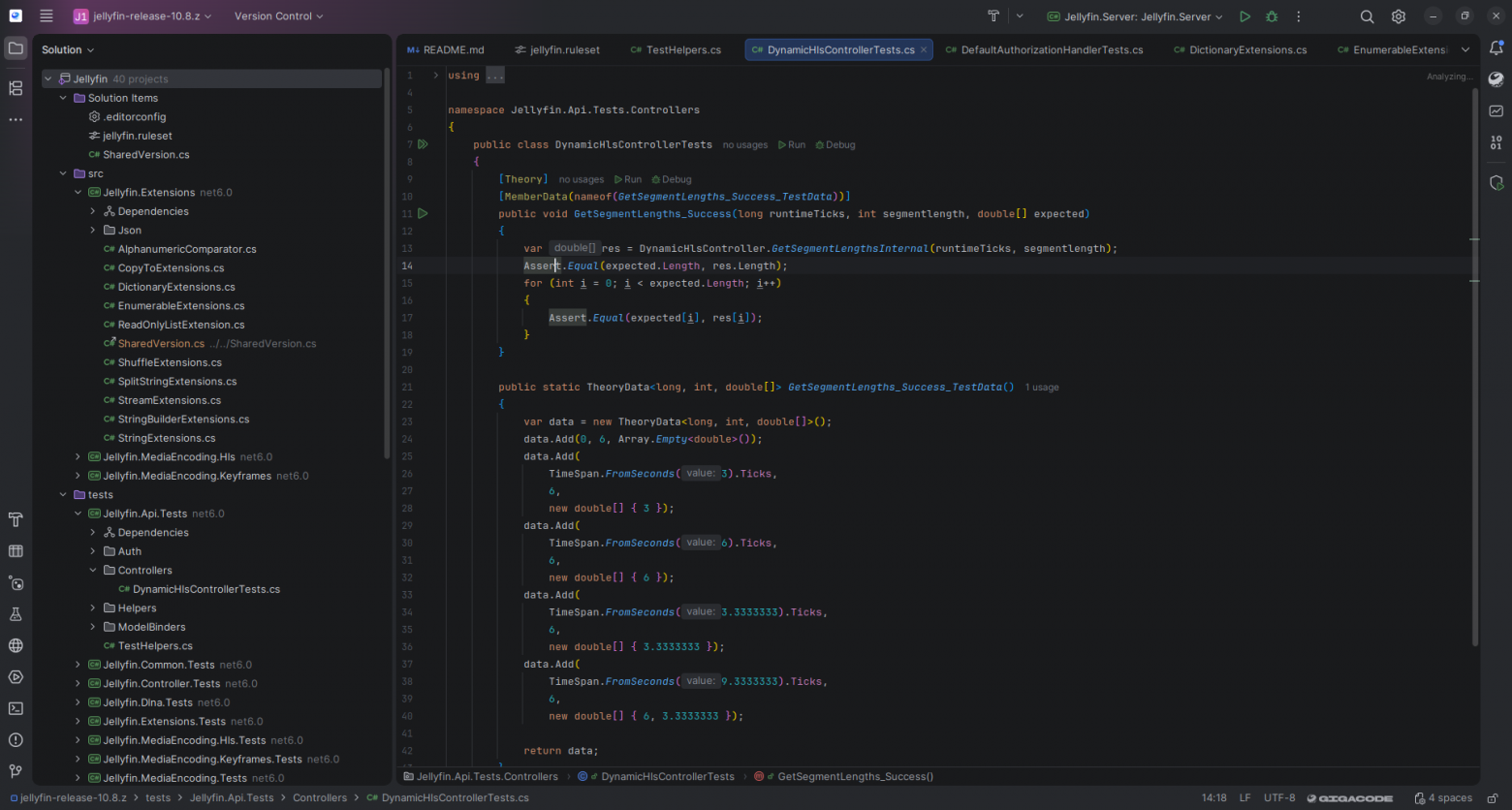Viewport: 1512px width, 810px height.
Task: Switch to the README.md tab
Action: pyautogui.click(x=446, y=49)
